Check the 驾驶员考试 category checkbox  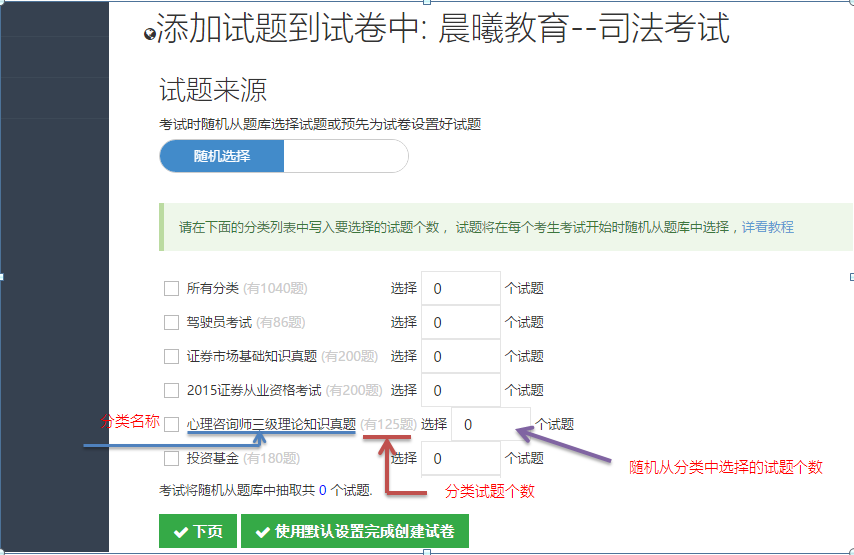click(172, 322)
